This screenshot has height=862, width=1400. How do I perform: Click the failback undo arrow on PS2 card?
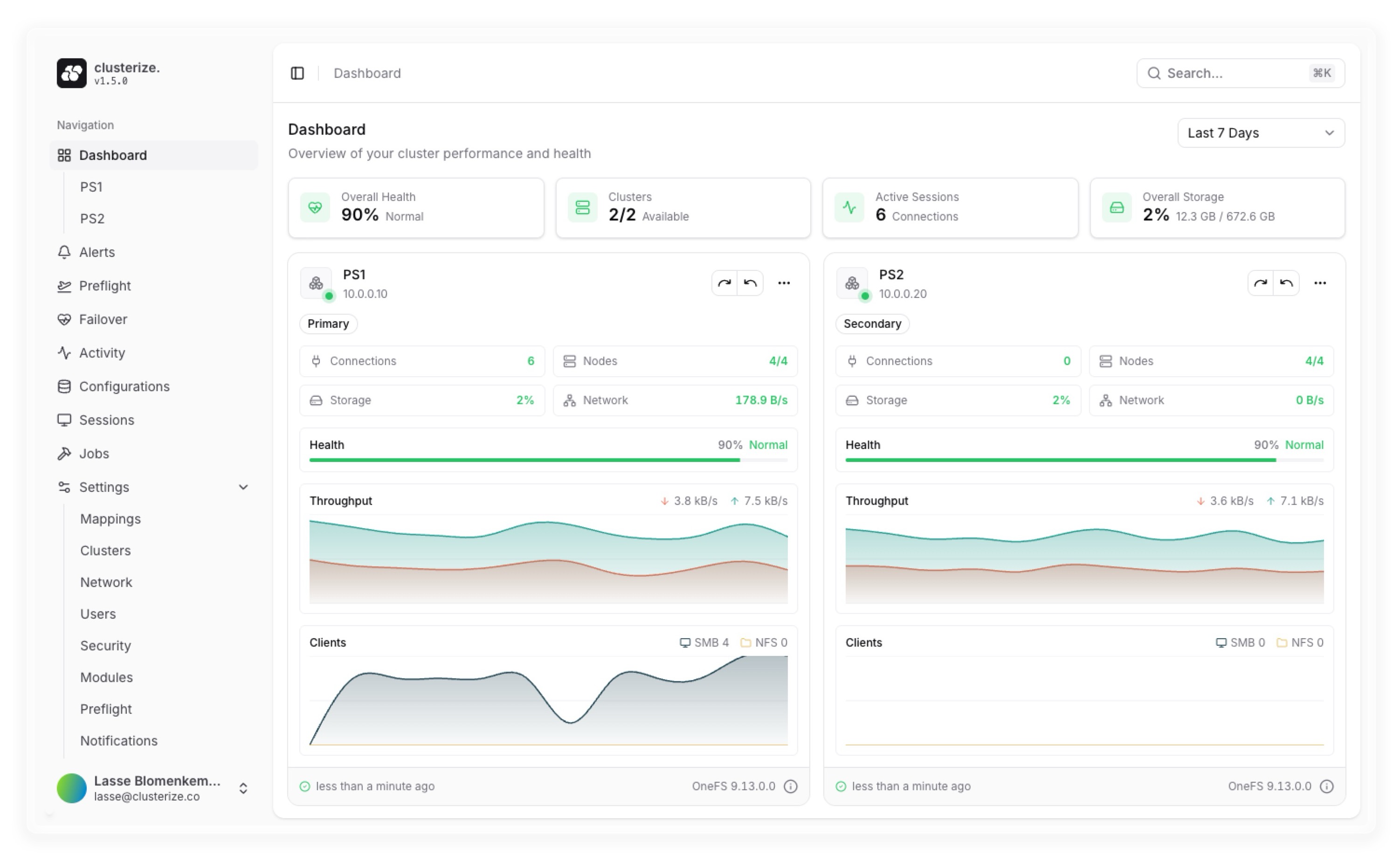[1287, 283]
